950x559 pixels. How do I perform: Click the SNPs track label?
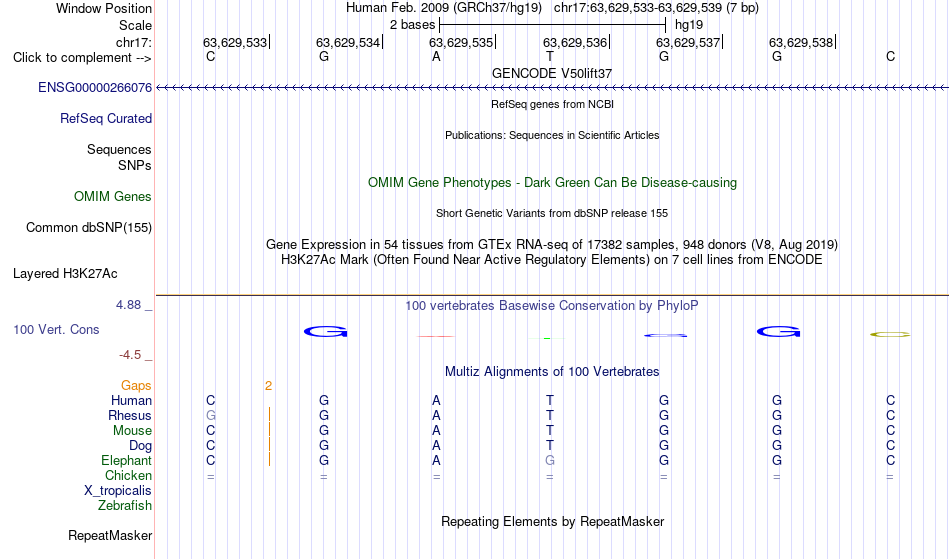click(135, 165)
